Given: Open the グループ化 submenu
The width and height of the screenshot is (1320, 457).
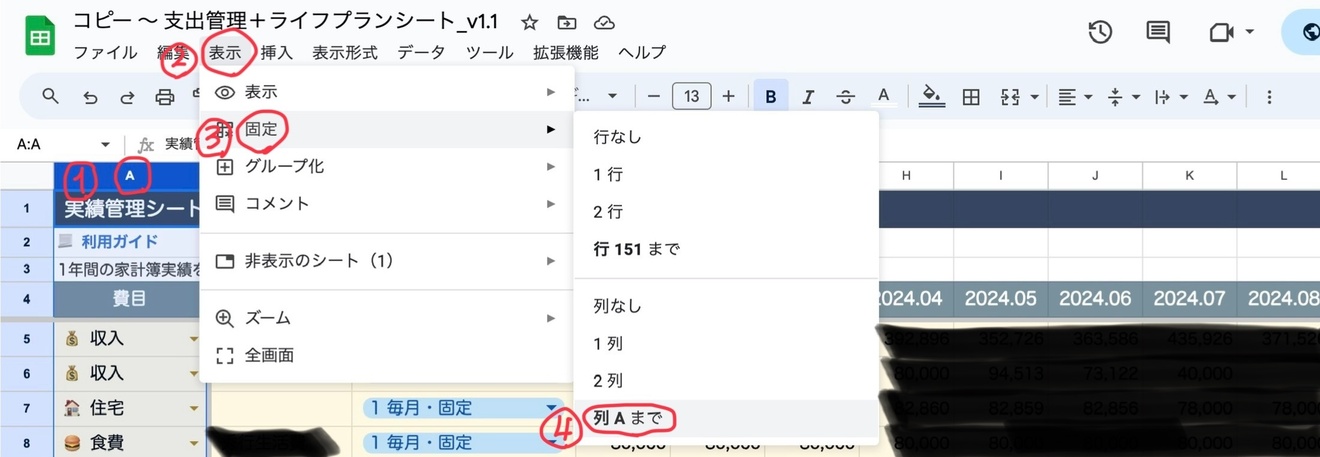Looking at the screenshot, I should point(387,166).
